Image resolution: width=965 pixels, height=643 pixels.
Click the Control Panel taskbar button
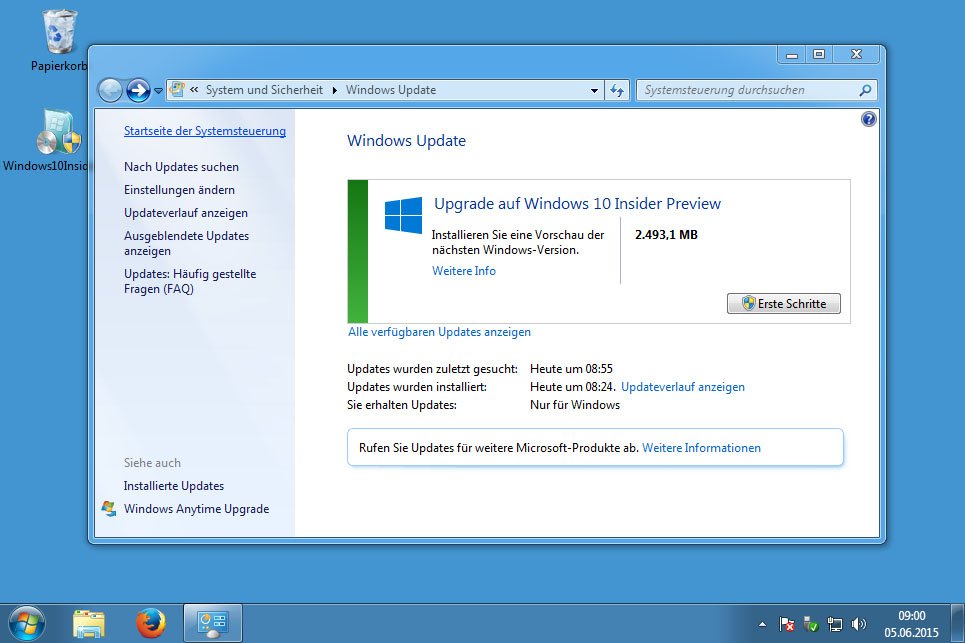tap(213, 623)
